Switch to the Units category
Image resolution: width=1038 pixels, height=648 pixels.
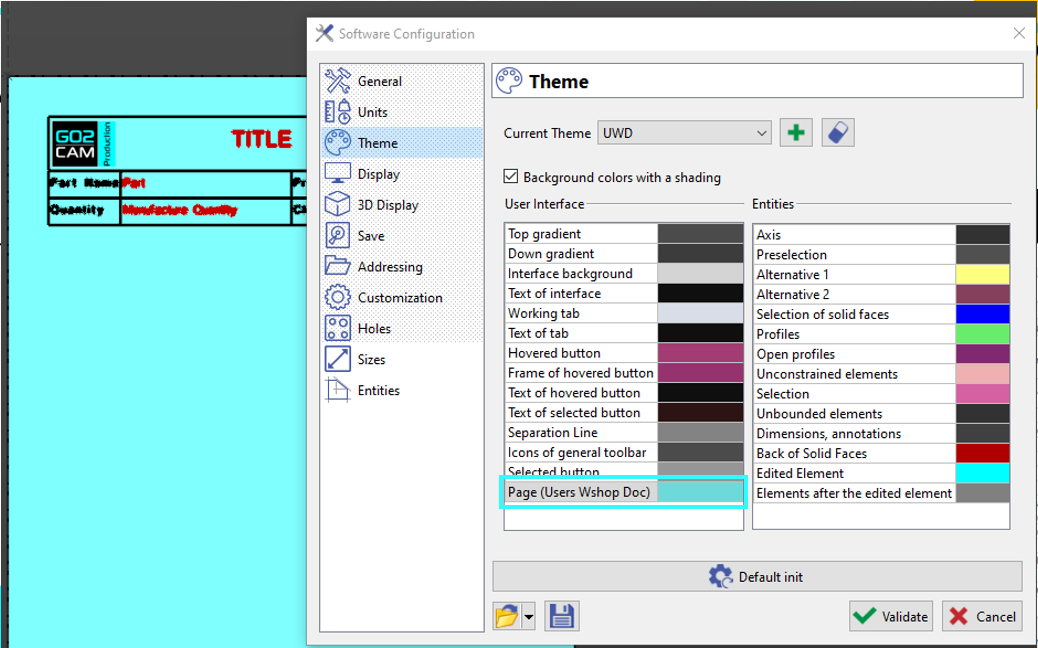[x=372, y=112]
